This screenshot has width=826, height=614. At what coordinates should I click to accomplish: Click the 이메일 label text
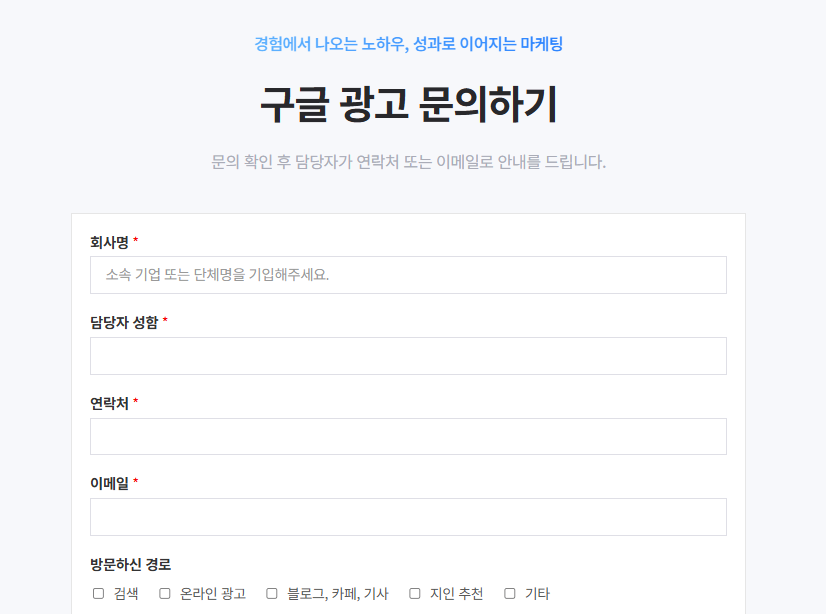click(109, 483)
